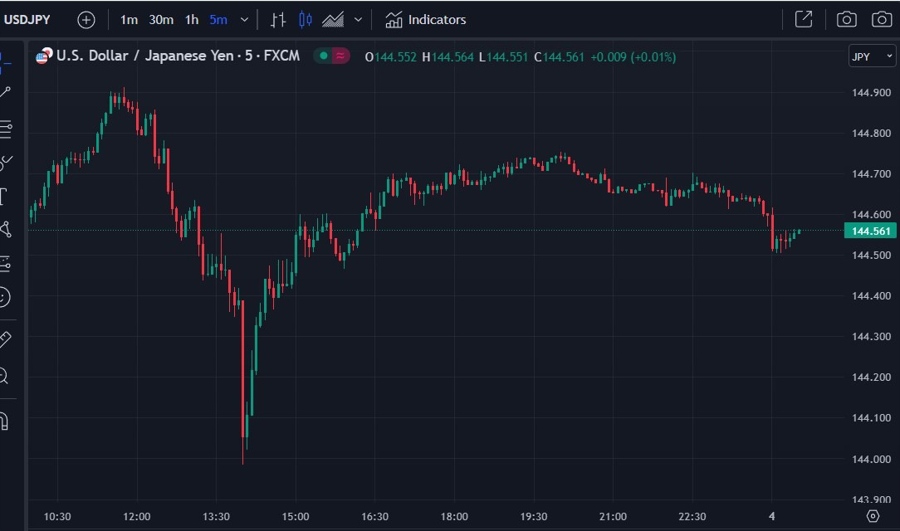Add a symbol to compare with plus icon
Image resolution: width=900 pixels, height=531 pixels.
86,20
